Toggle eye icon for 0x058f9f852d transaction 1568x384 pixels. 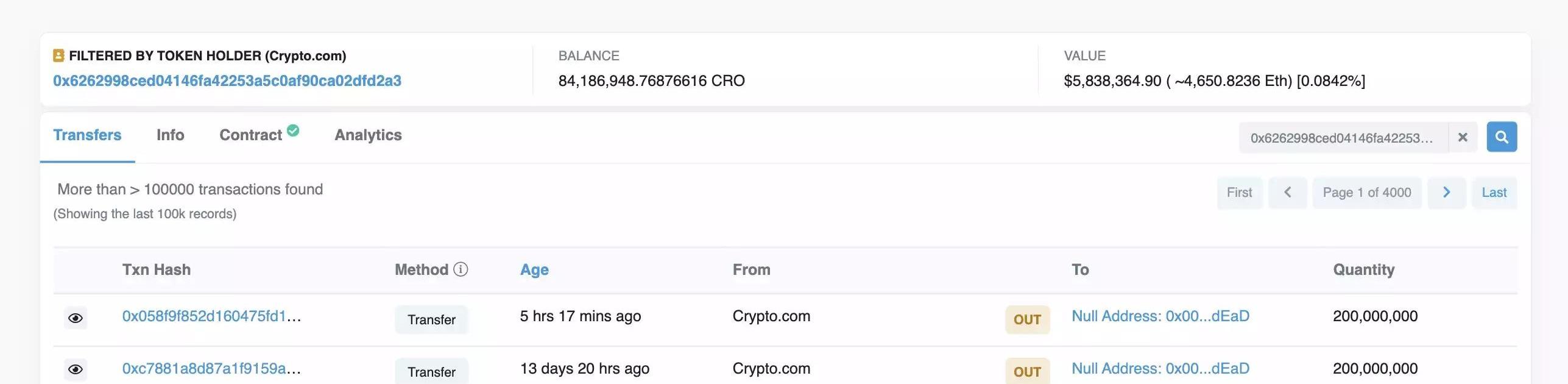(x=76, y=318)
